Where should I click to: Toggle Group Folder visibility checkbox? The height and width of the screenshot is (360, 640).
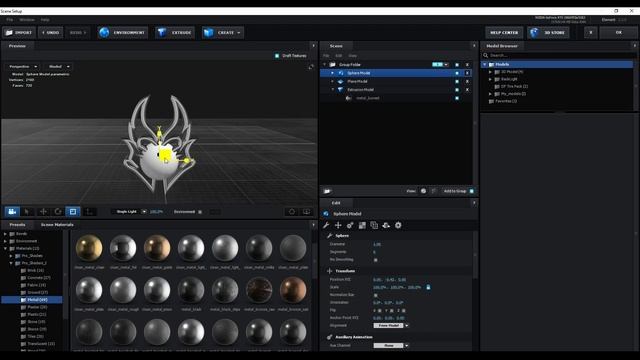[x=457, y=65]
